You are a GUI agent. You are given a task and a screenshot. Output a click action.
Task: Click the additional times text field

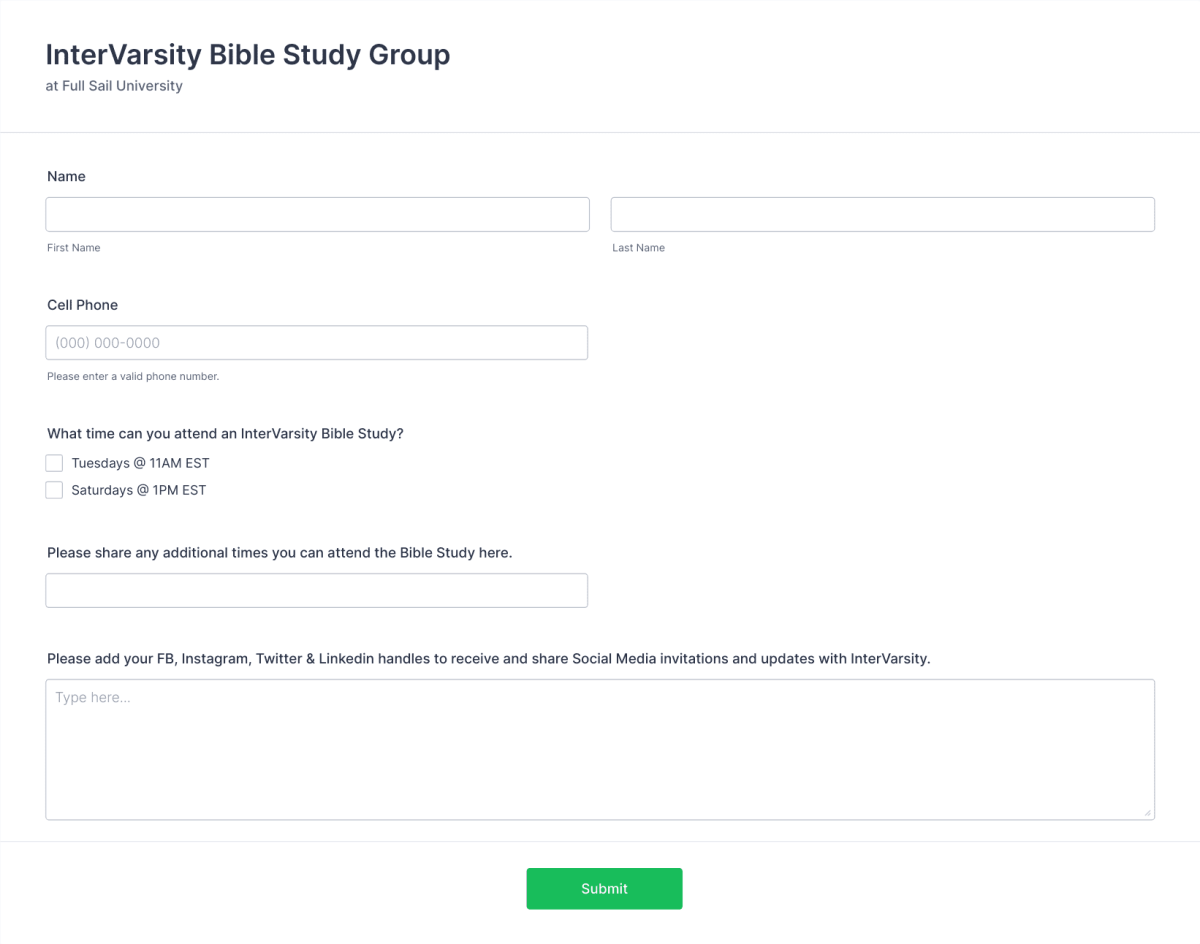tap(317, 590)
